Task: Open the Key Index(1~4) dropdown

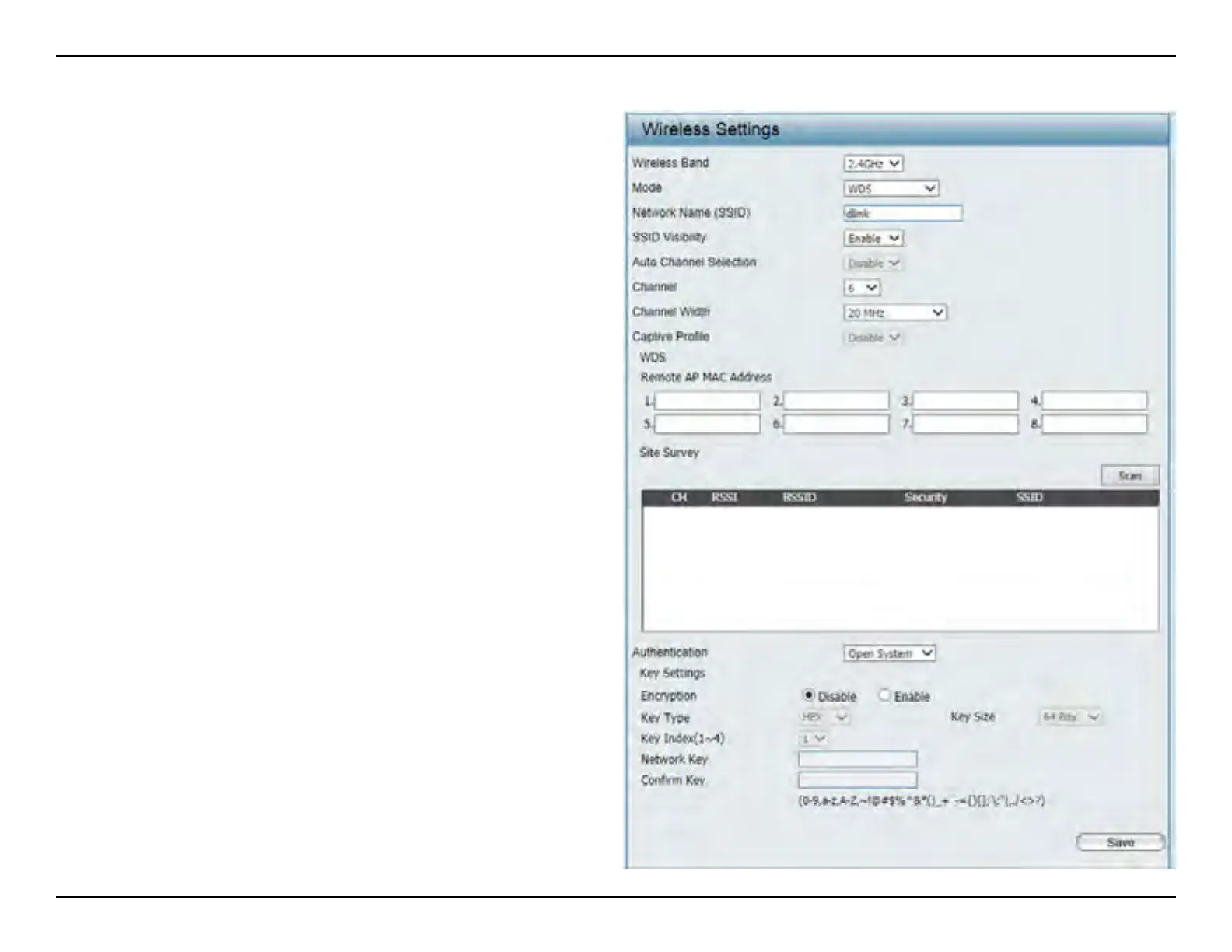Action: click(814, 738)
